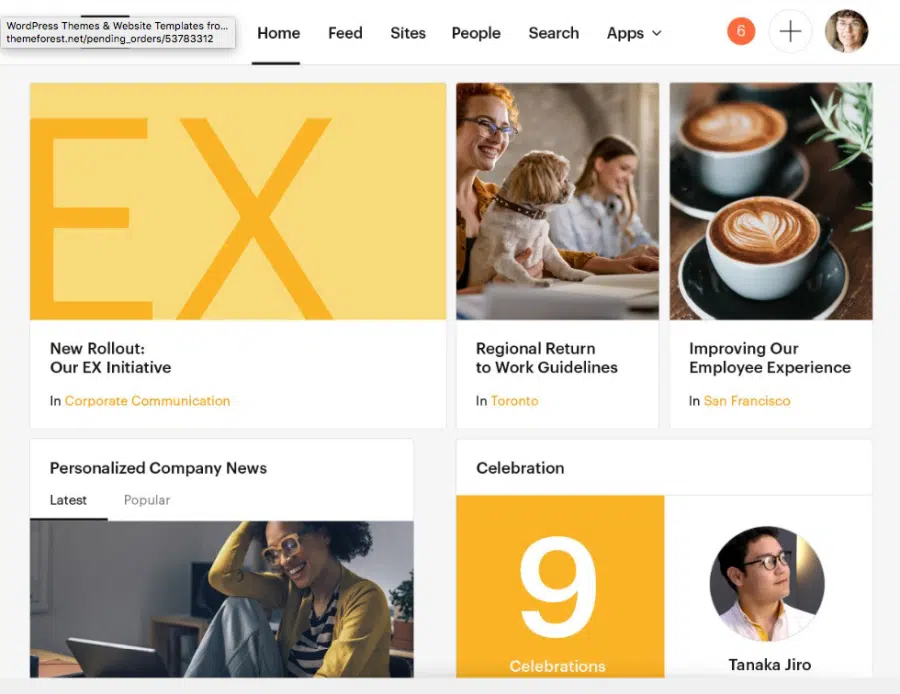The image size is (900, 694).
Task: Expand the Apps dropdown chevron
Action: [x=657, y=33]
